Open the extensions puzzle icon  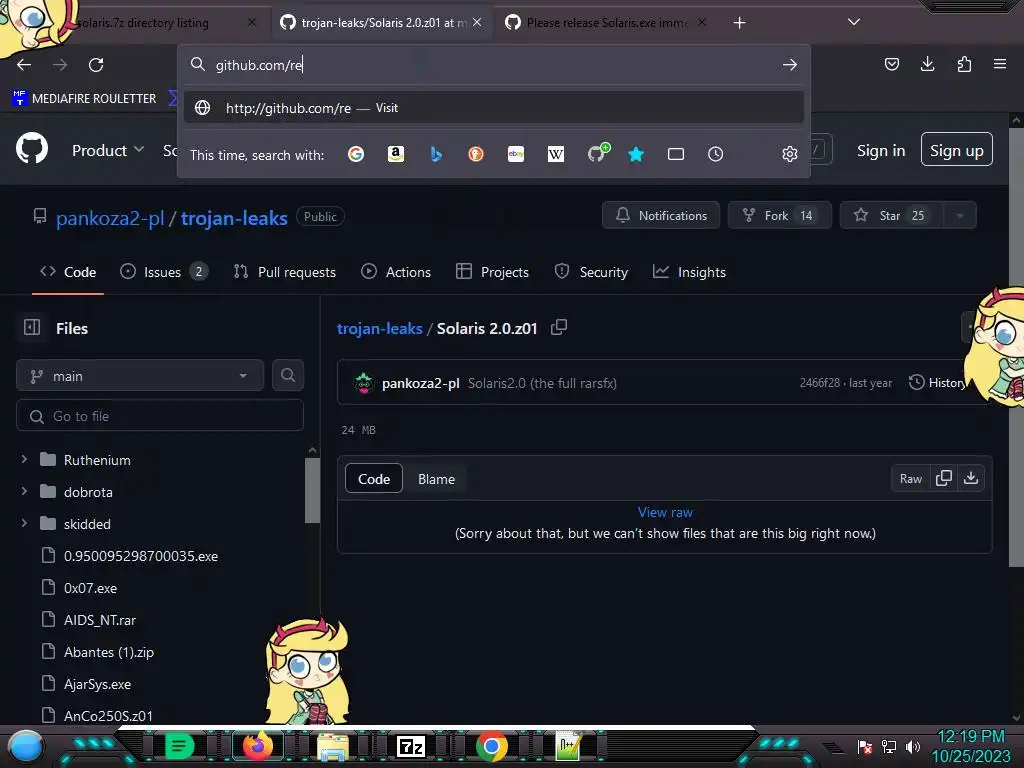(964, 64)
